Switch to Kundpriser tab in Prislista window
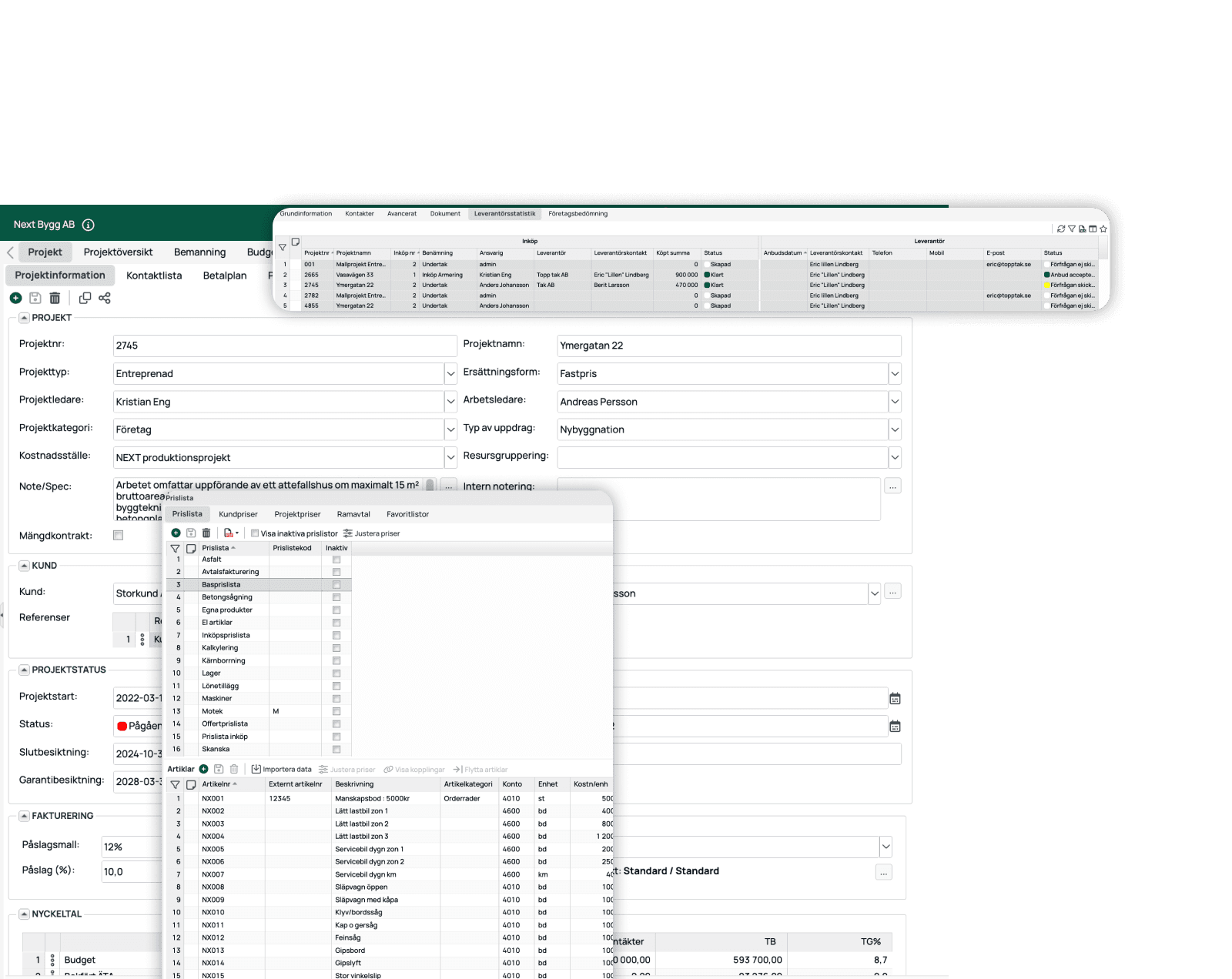The height and width of the screenshot is (979, 1232). point(238,514)
